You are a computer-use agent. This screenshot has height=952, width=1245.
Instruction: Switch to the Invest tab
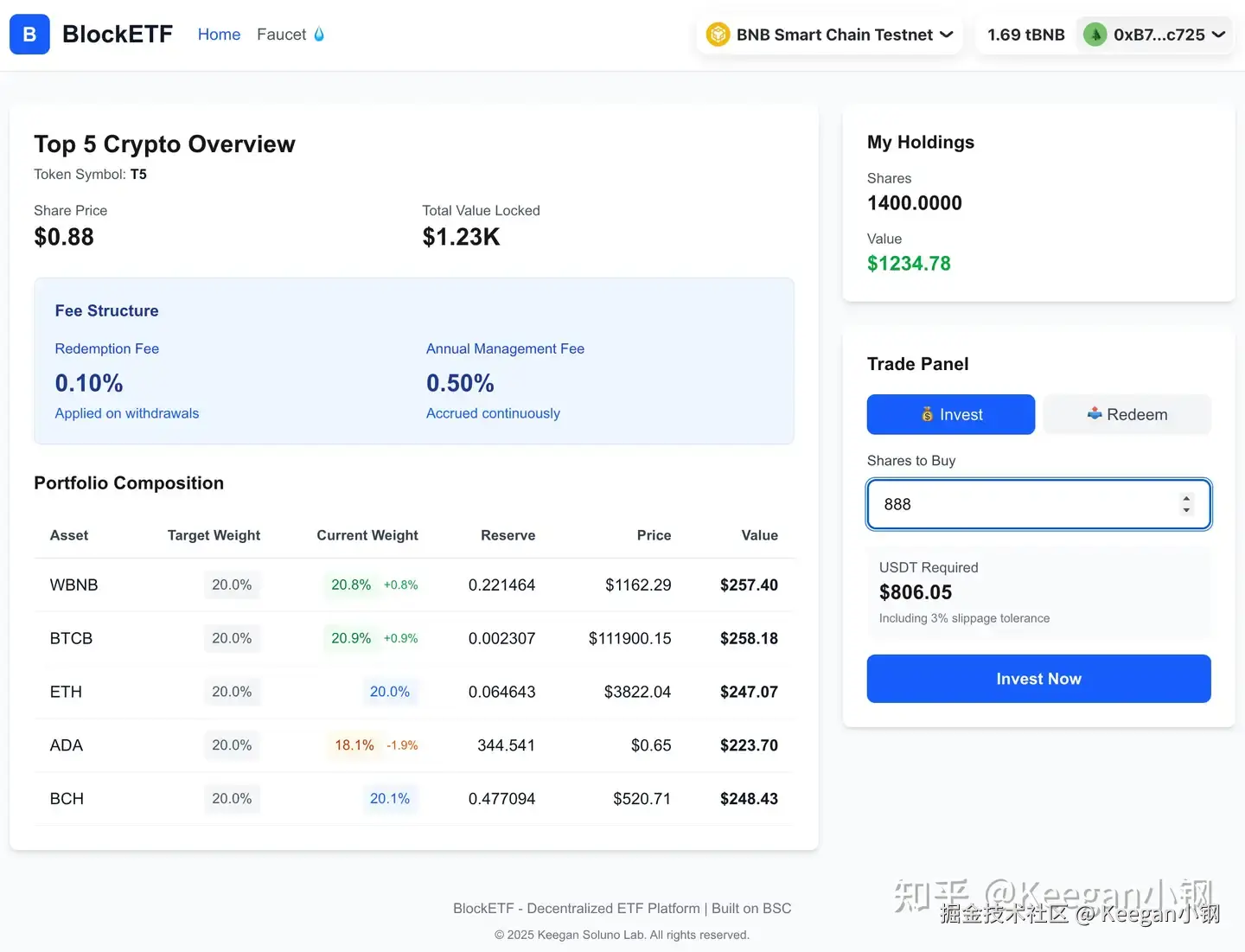[x=951, y=414]
